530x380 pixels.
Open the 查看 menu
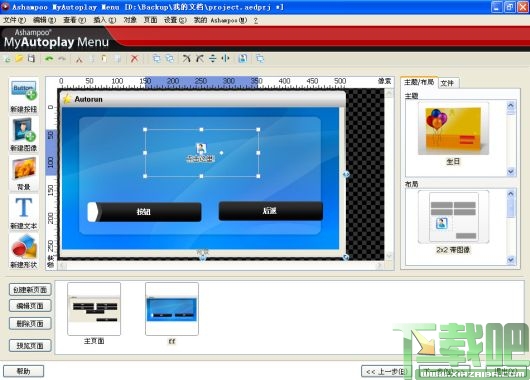click(x=74, y=20)
